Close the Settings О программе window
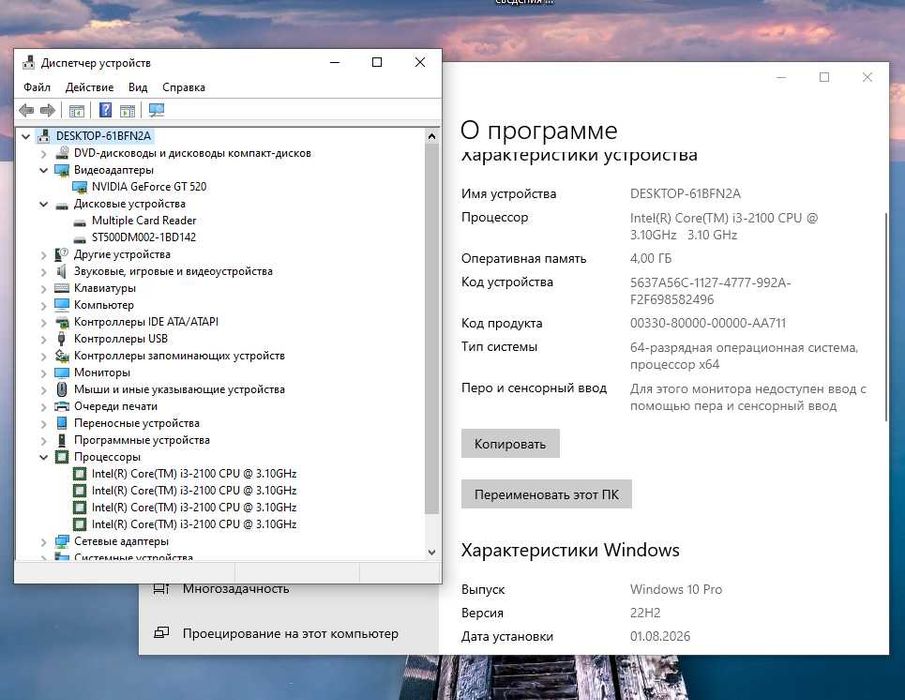The width and height of the screenshot is (905, 700). (867, 77)
